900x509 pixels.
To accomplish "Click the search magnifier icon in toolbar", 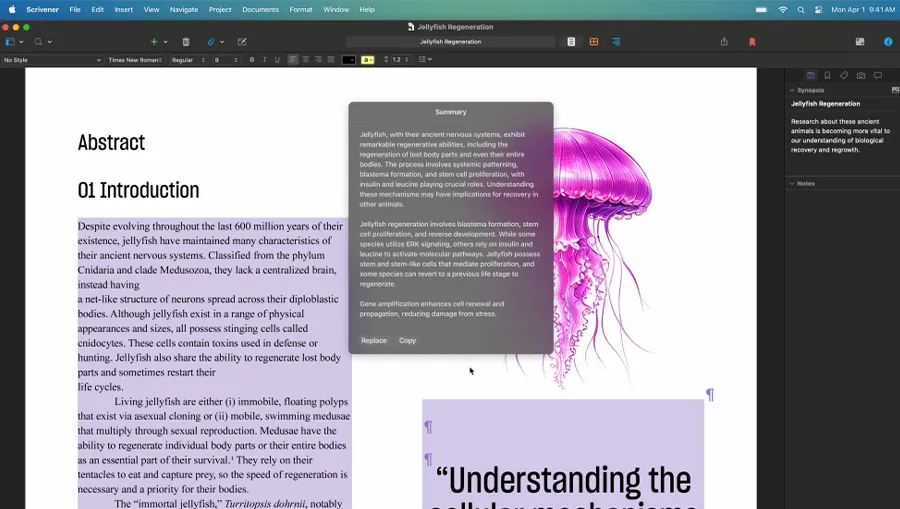I will click(38, 42).
